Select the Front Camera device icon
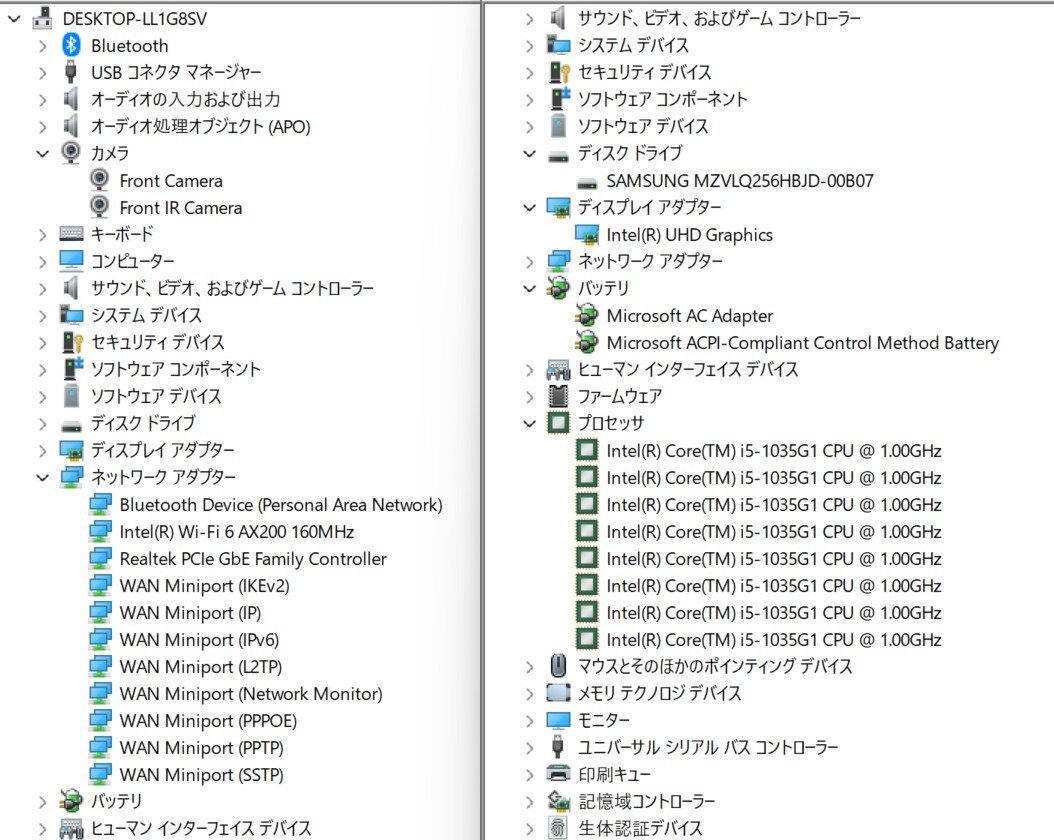 99,180
